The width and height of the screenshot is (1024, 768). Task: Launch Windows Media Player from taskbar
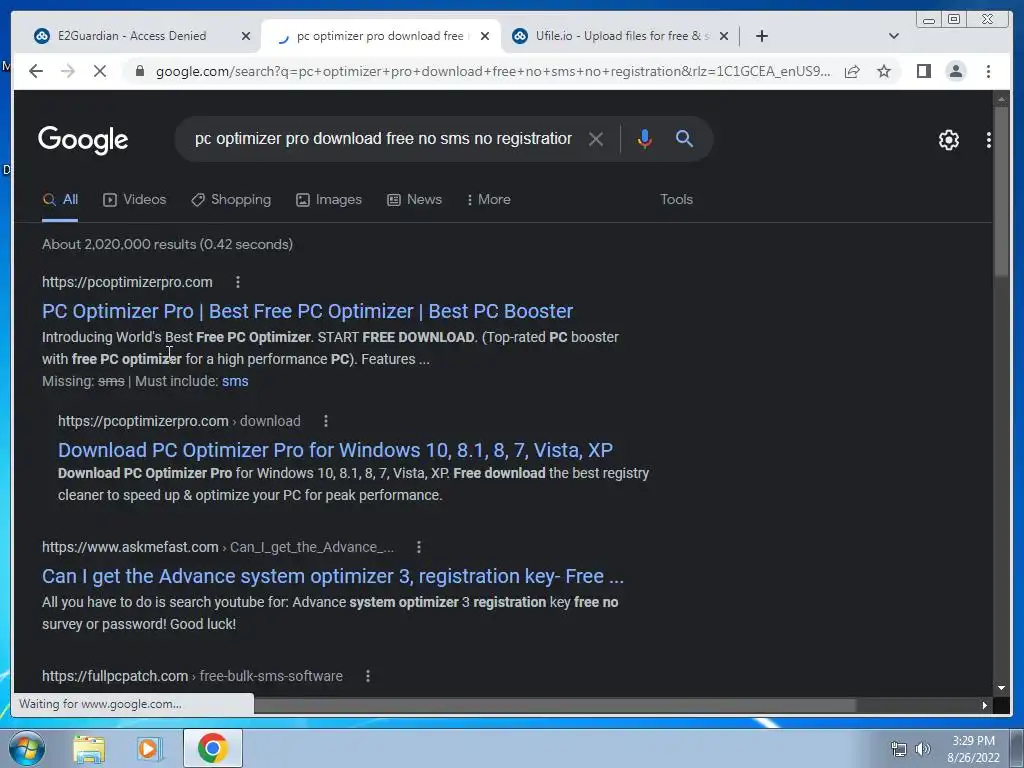(x=150, y=749)
